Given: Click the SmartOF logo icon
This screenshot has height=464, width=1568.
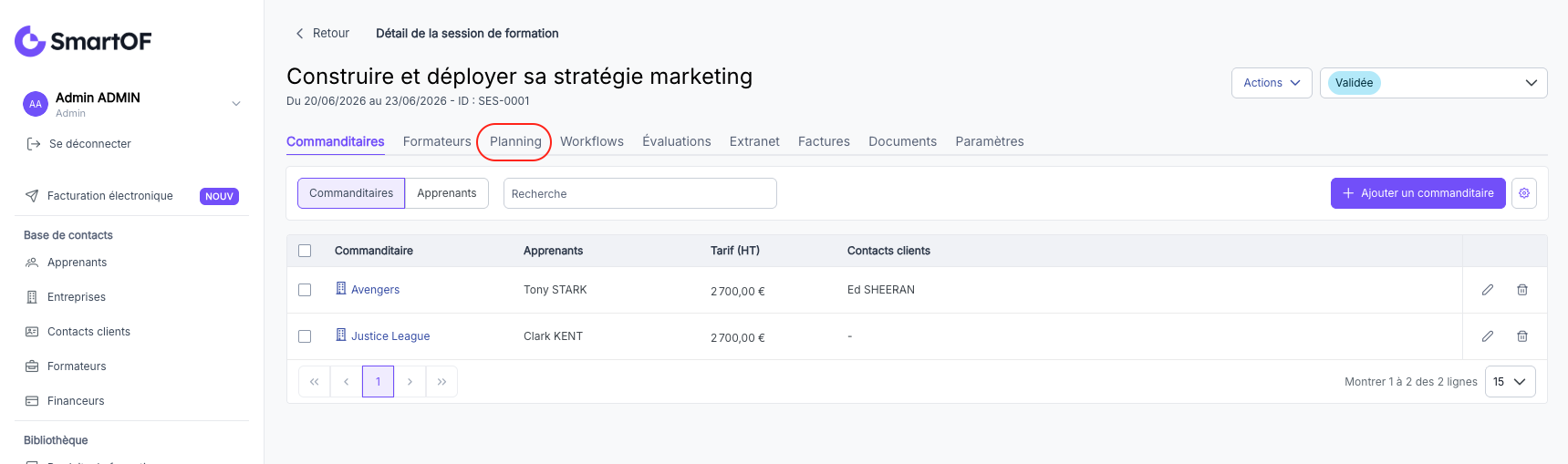Looking at the screenshot, I should [x=30, y=41].
